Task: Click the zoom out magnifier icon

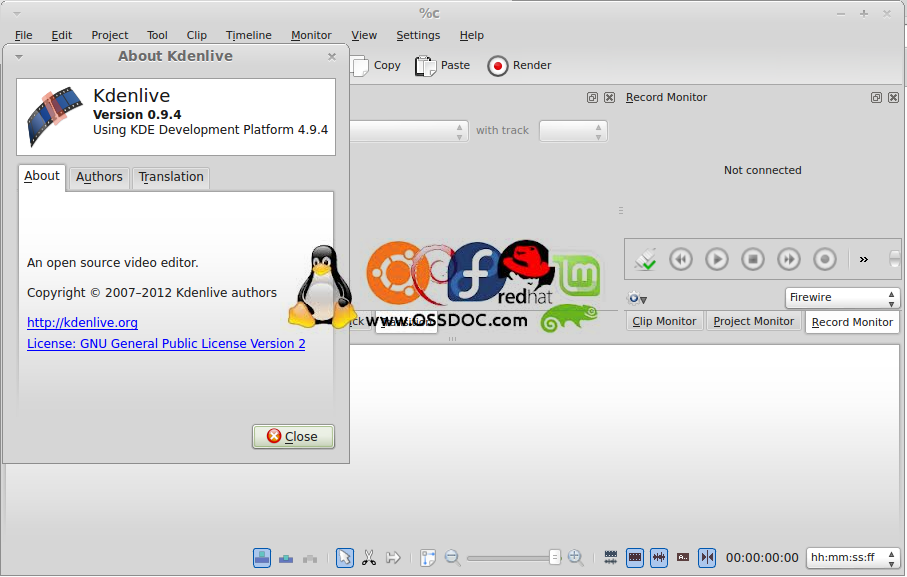Action: coord(452,558)
